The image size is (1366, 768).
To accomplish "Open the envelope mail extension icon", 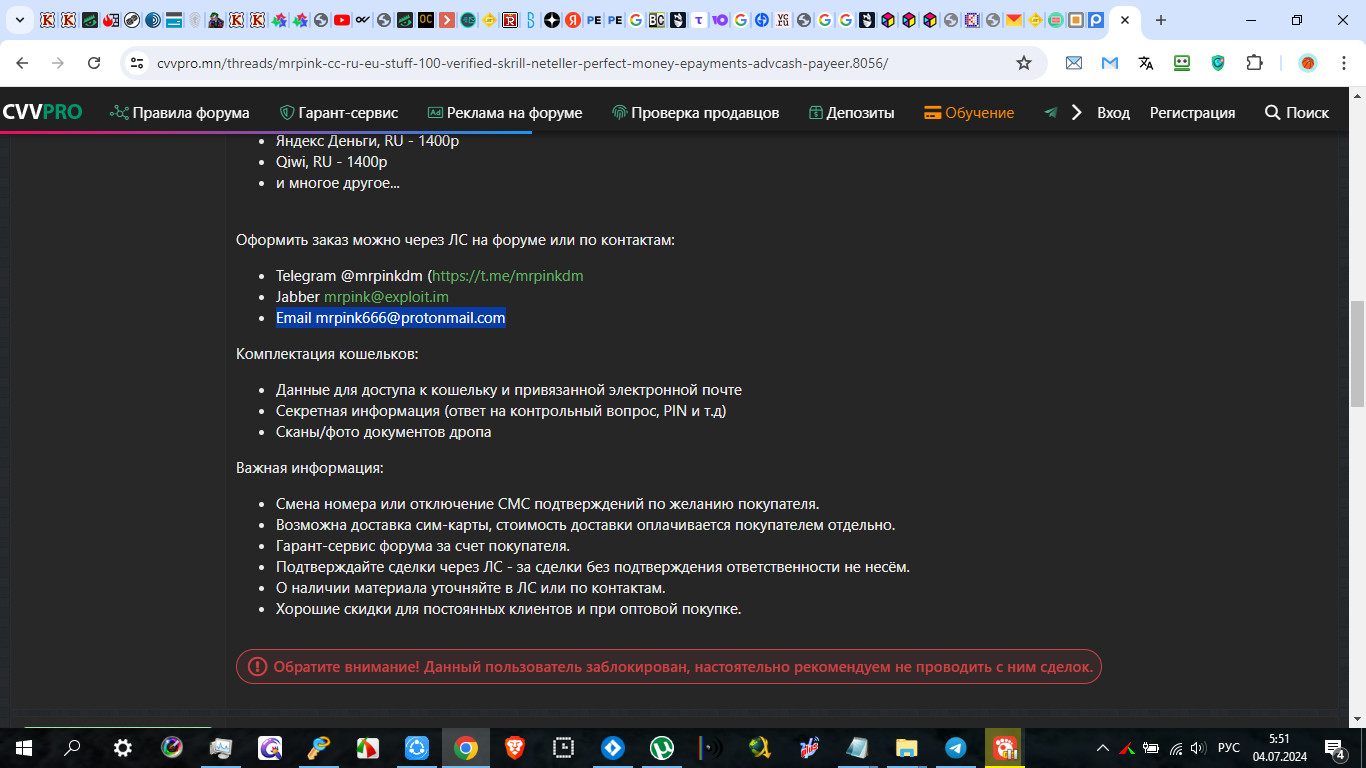I will [x=1074, y=63].
